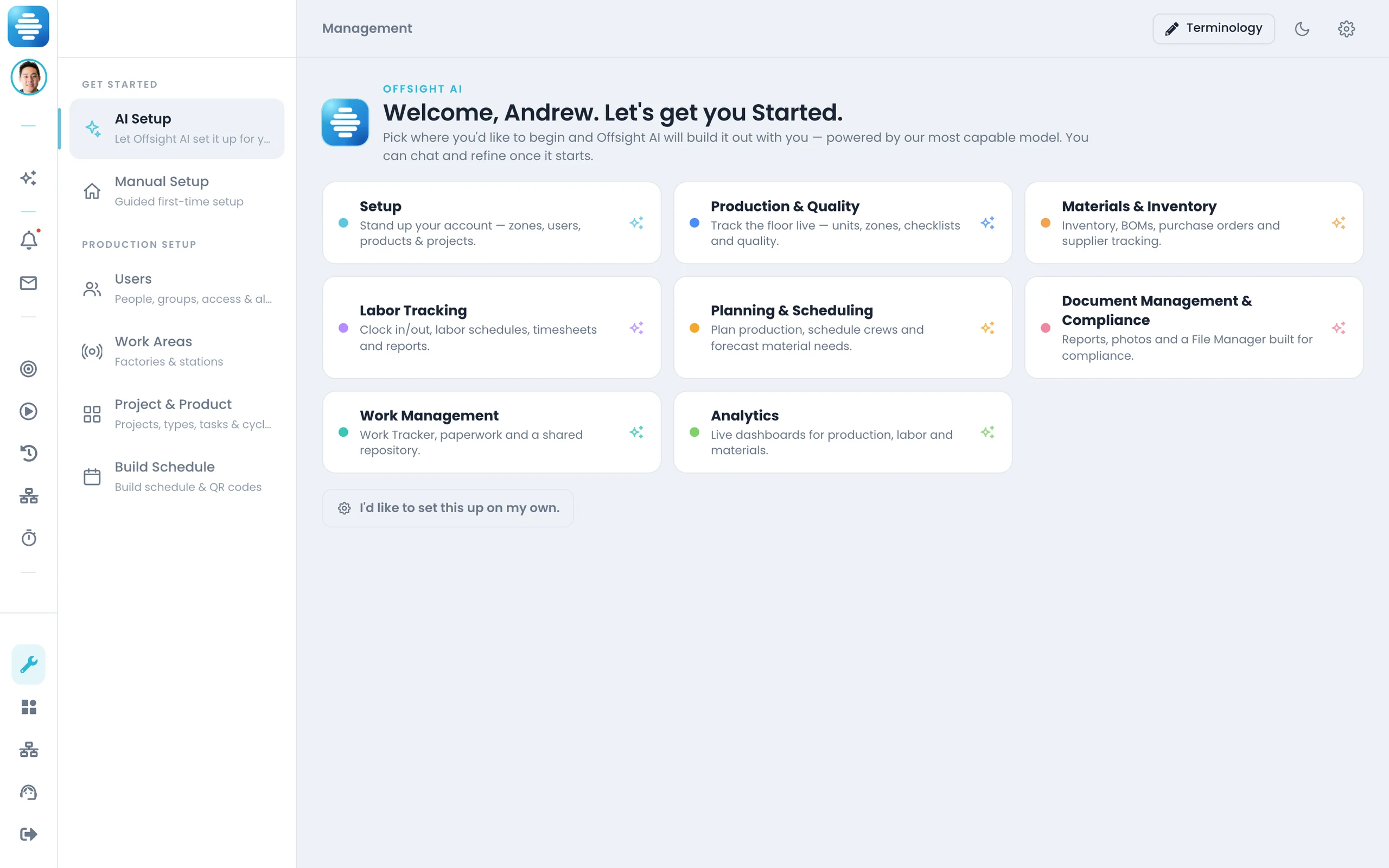The height and width of the screenshot is (868, 1389).
Task: Click sparkle icon on Document Management card
Action: pyautogui.click(x=1339, y=328)
